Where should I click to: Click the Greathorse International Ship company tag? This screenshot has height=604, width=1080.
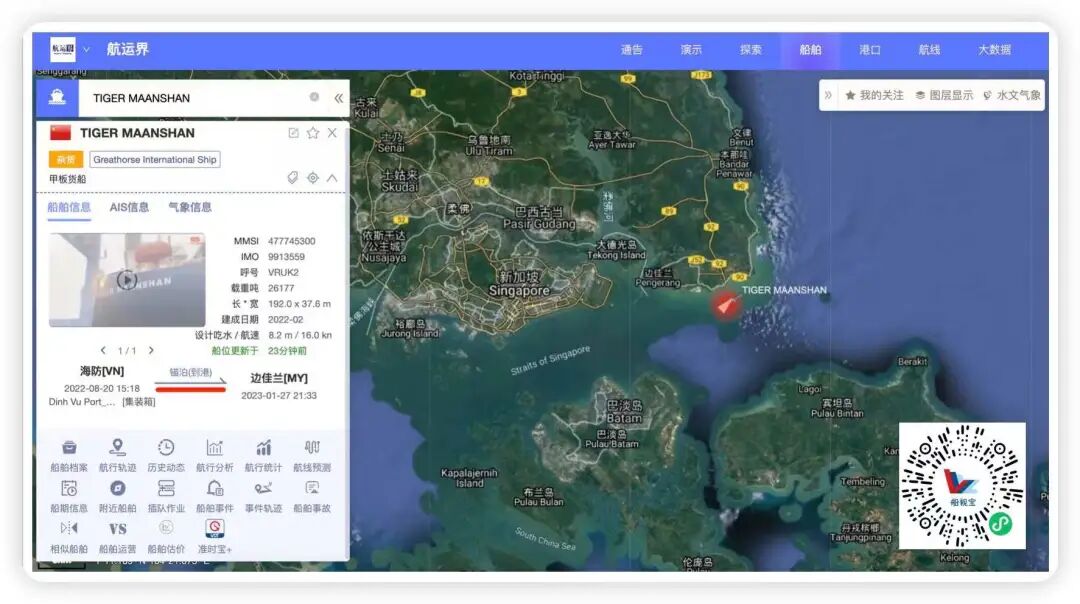point(155,159)
